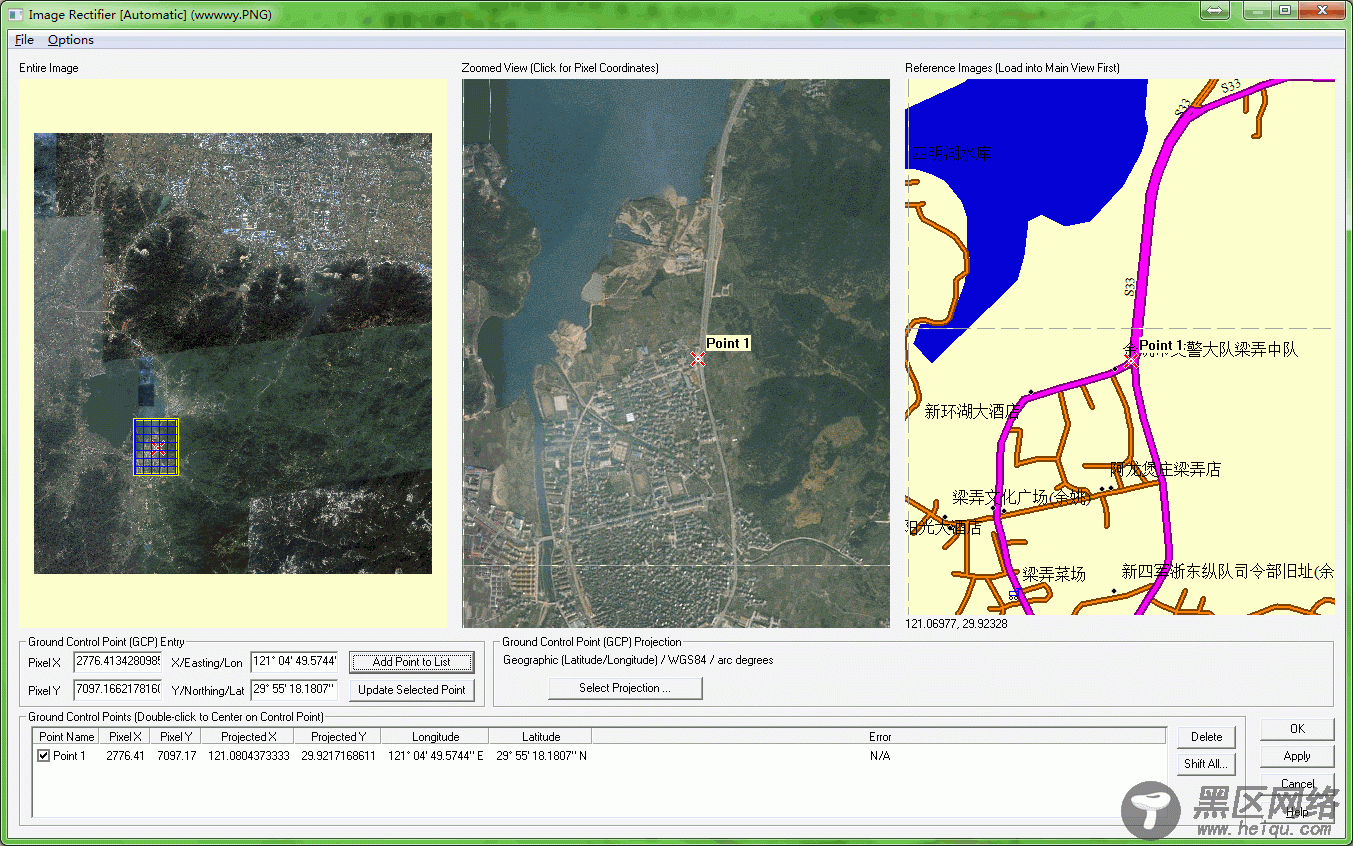The height and width of the screenshot is (846, 1353).
Task: Click the 29.9217168611 projected Y cell
Action: (338, 756)
